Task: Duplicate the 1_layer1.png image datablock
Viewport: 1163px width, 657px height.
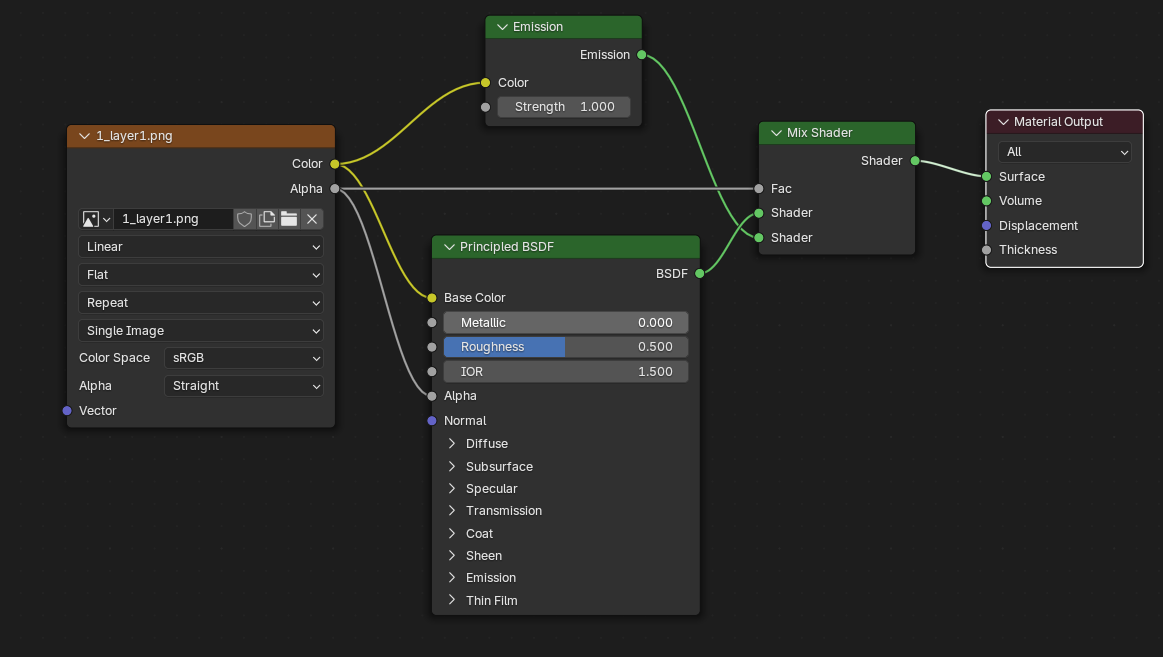Action: tap(266, 218)
